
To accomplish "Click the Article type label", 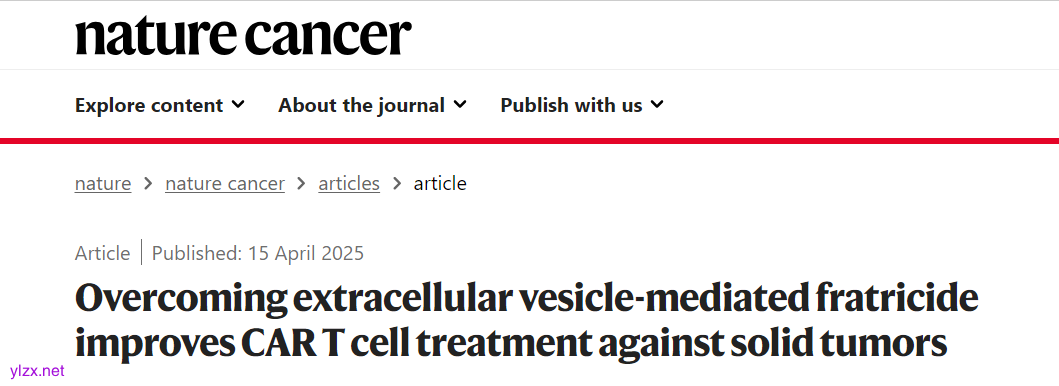I will click(x=103, y=253).
